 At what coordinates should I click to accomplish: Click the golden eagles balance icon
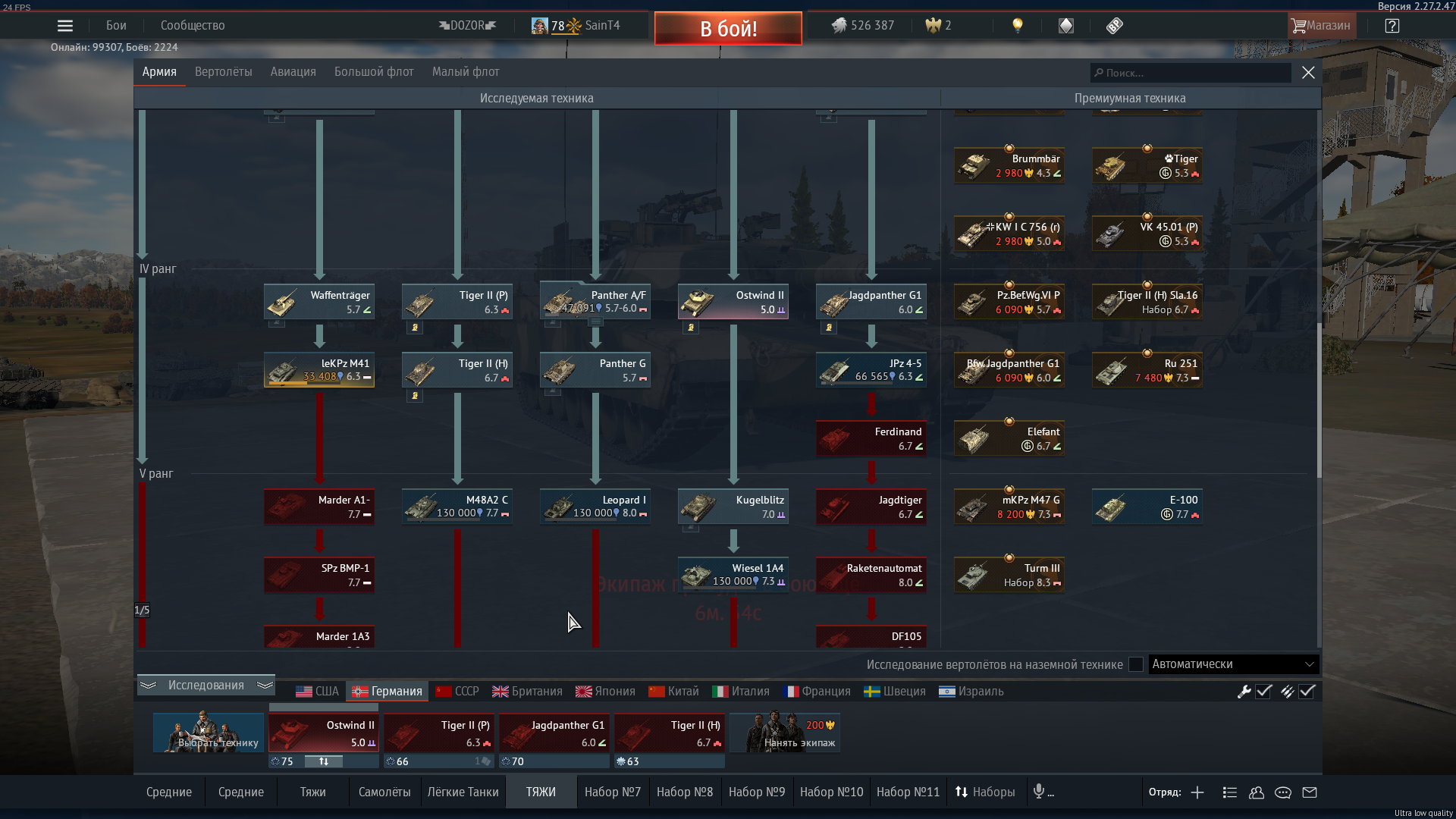(934, 26)
